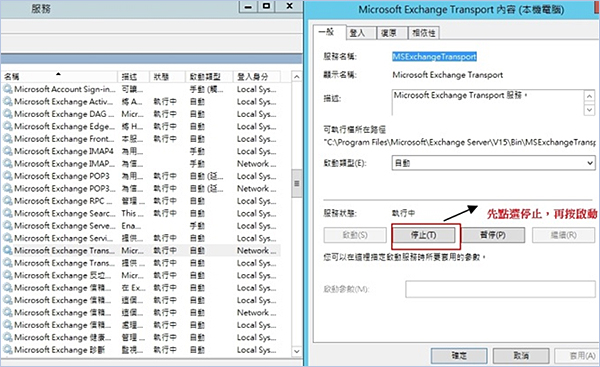Click the gear icon for Microsoft Exchange Activ...
600x367 pixels.
(8, 102)
